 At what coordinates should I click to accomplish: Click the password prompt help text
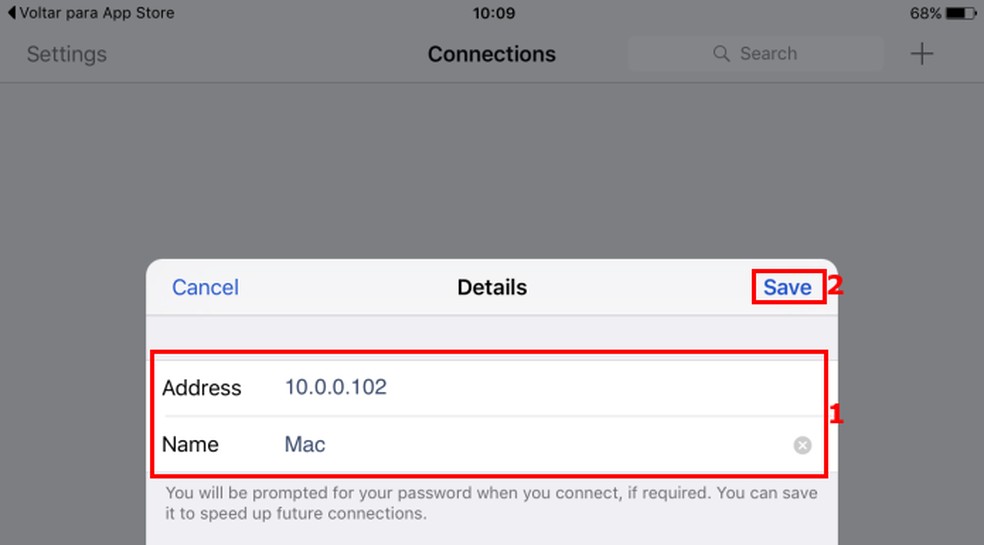490,504
